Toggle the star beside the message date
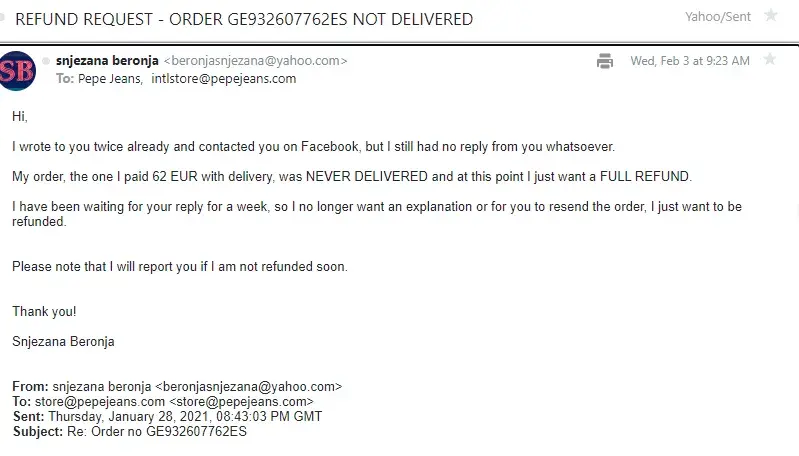The width and height of the screenshot is (799, 456). pyautogui.click(x=769, y=60)
